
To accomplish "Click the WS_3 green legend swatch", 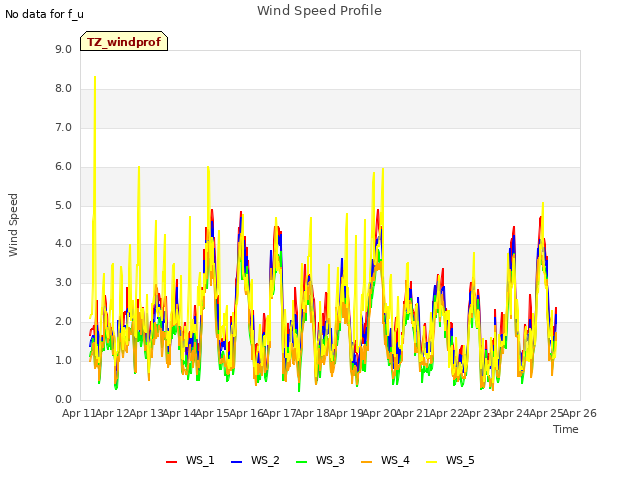I will tap(302, 462).
